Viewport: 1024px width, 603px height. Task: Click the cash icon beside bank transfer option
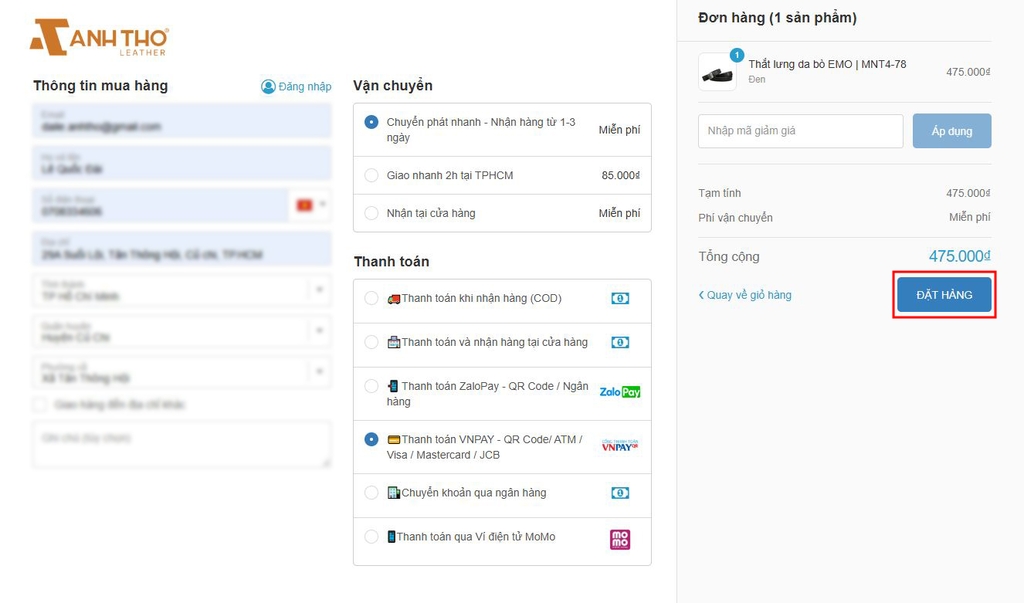click(620, 493)
